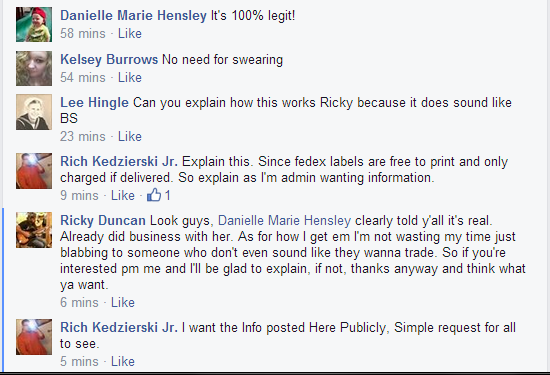Image resolution: width=550 pixels, height=375 pixels.
Task: Open Rich Kedzierski Jr.'s avatar on the fedex comment
Action: click(34, 171)
